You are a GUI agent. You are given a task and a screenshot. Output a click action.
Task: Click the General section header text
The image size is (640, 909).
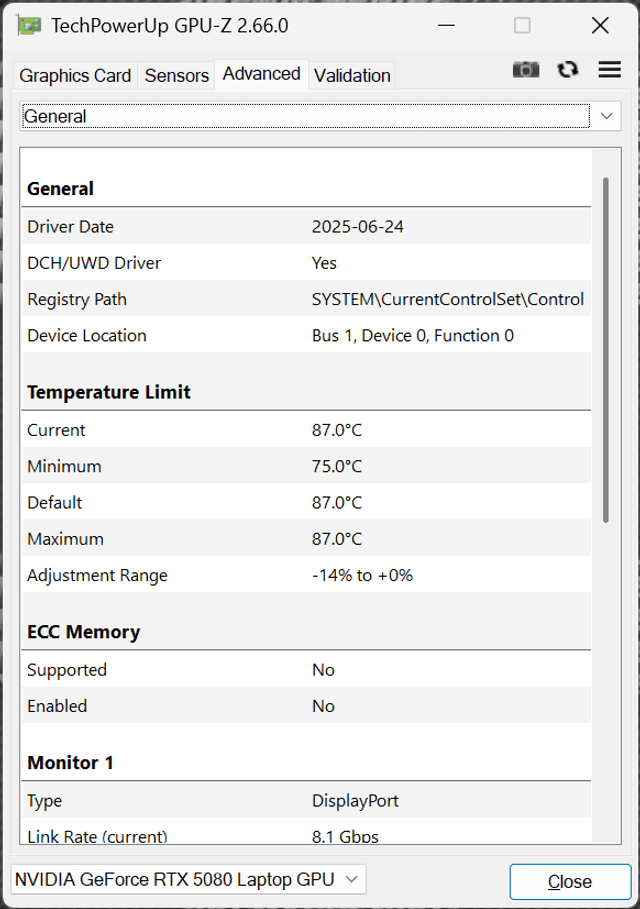(x=60, y=188)
